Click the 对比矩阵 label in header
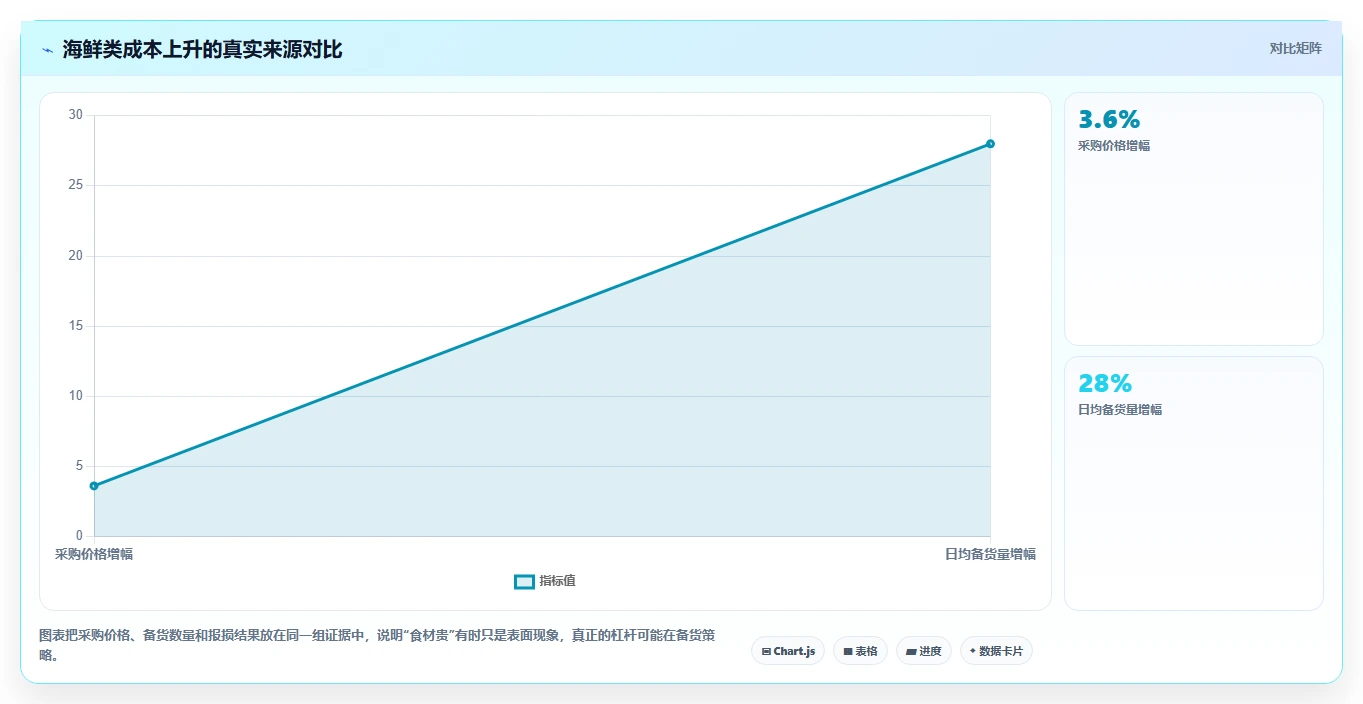1363x704 pixels. (x=1296, y=48)
